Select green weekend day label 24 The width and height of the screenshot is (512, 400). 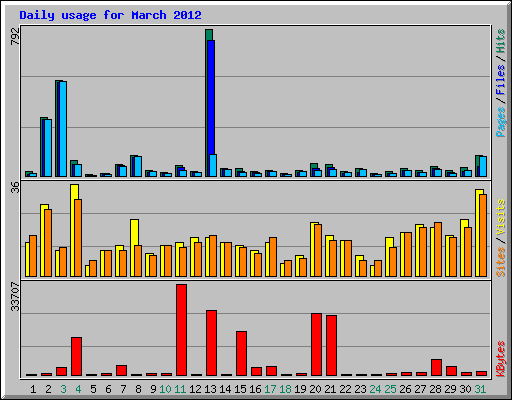(375, 389)
